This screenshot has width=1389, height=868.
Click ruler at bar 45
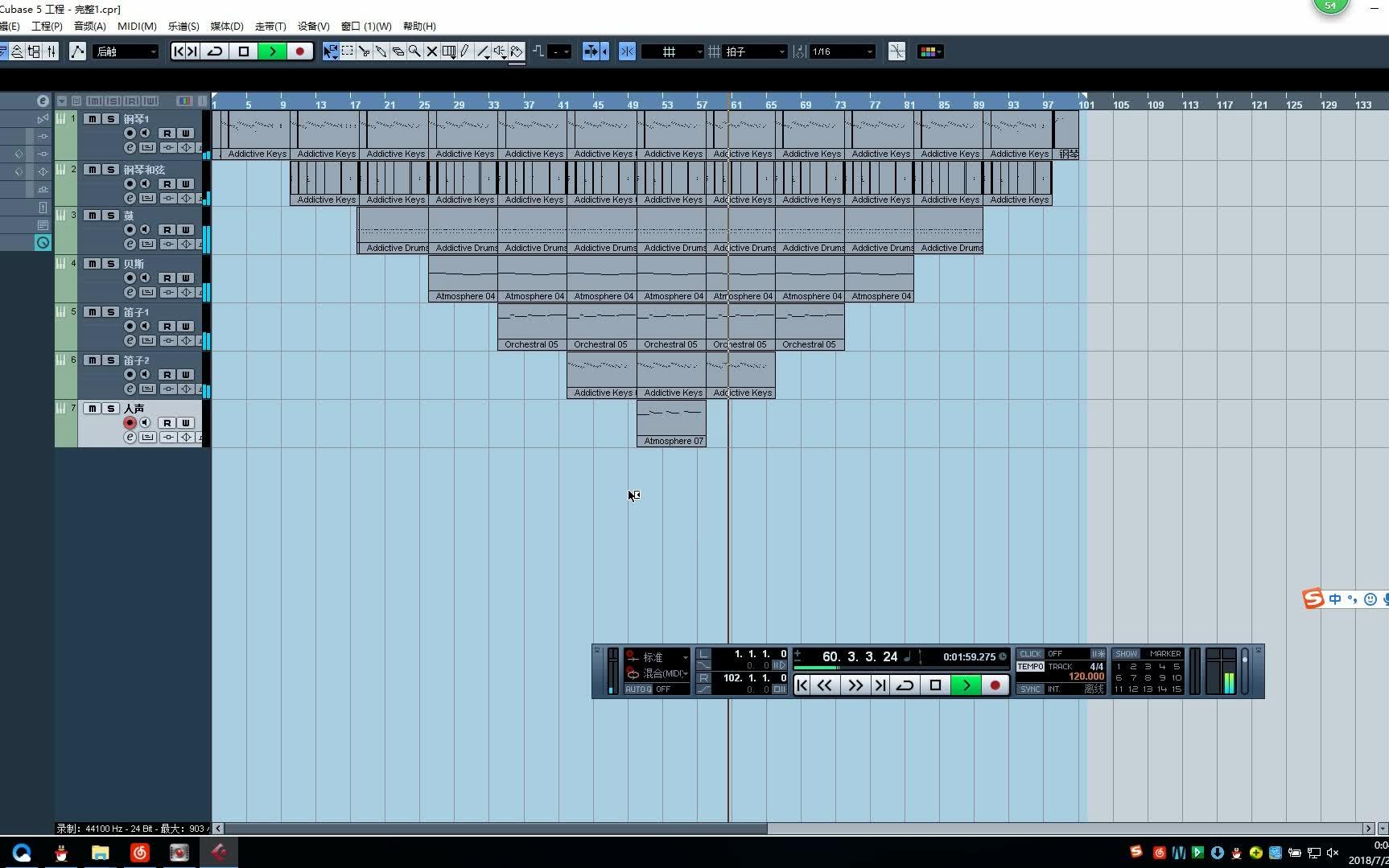[598, 105]
